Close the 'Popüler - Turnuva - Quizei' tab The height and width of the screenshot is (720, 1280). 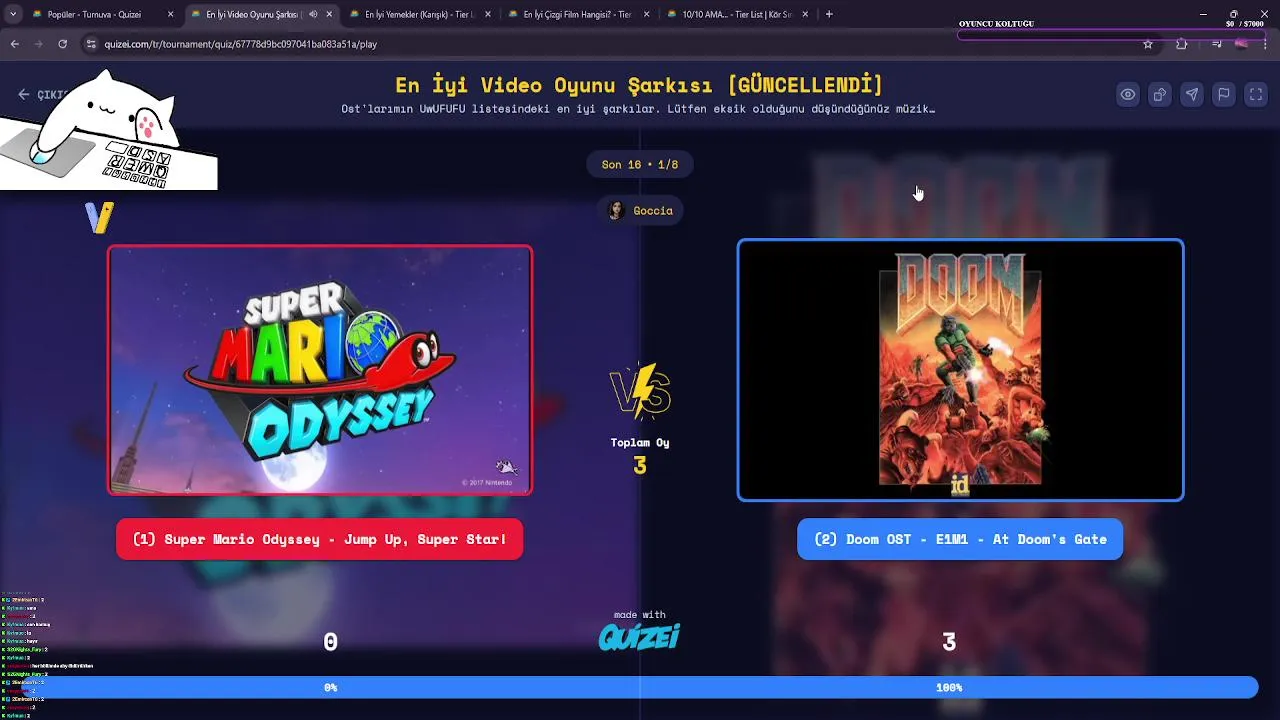coord(170,14)
